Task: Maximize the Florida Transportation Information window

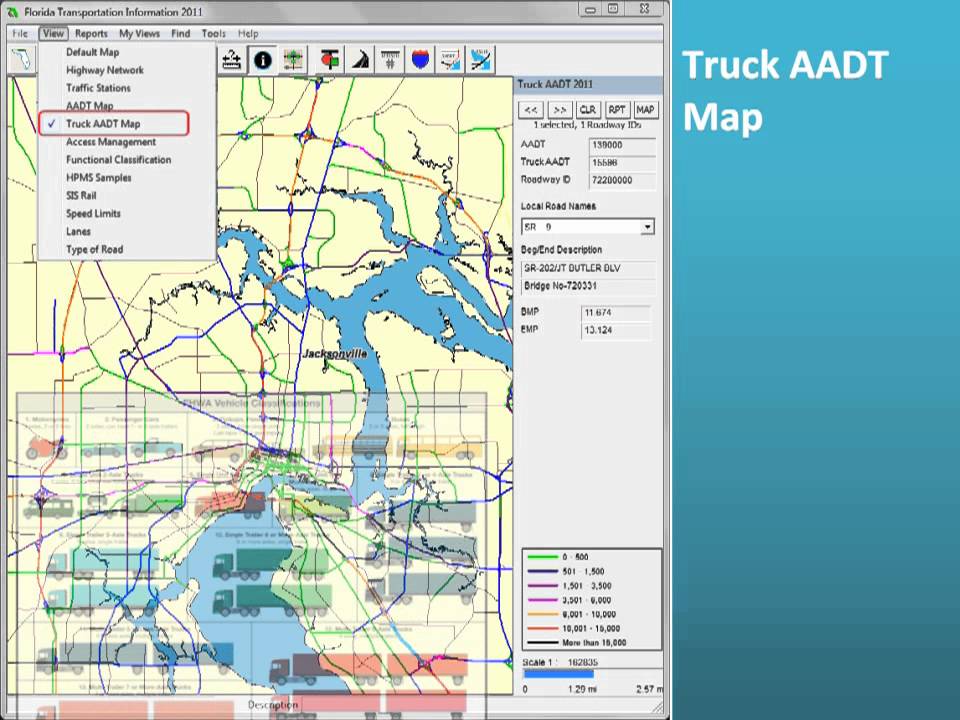Action: 613,9
